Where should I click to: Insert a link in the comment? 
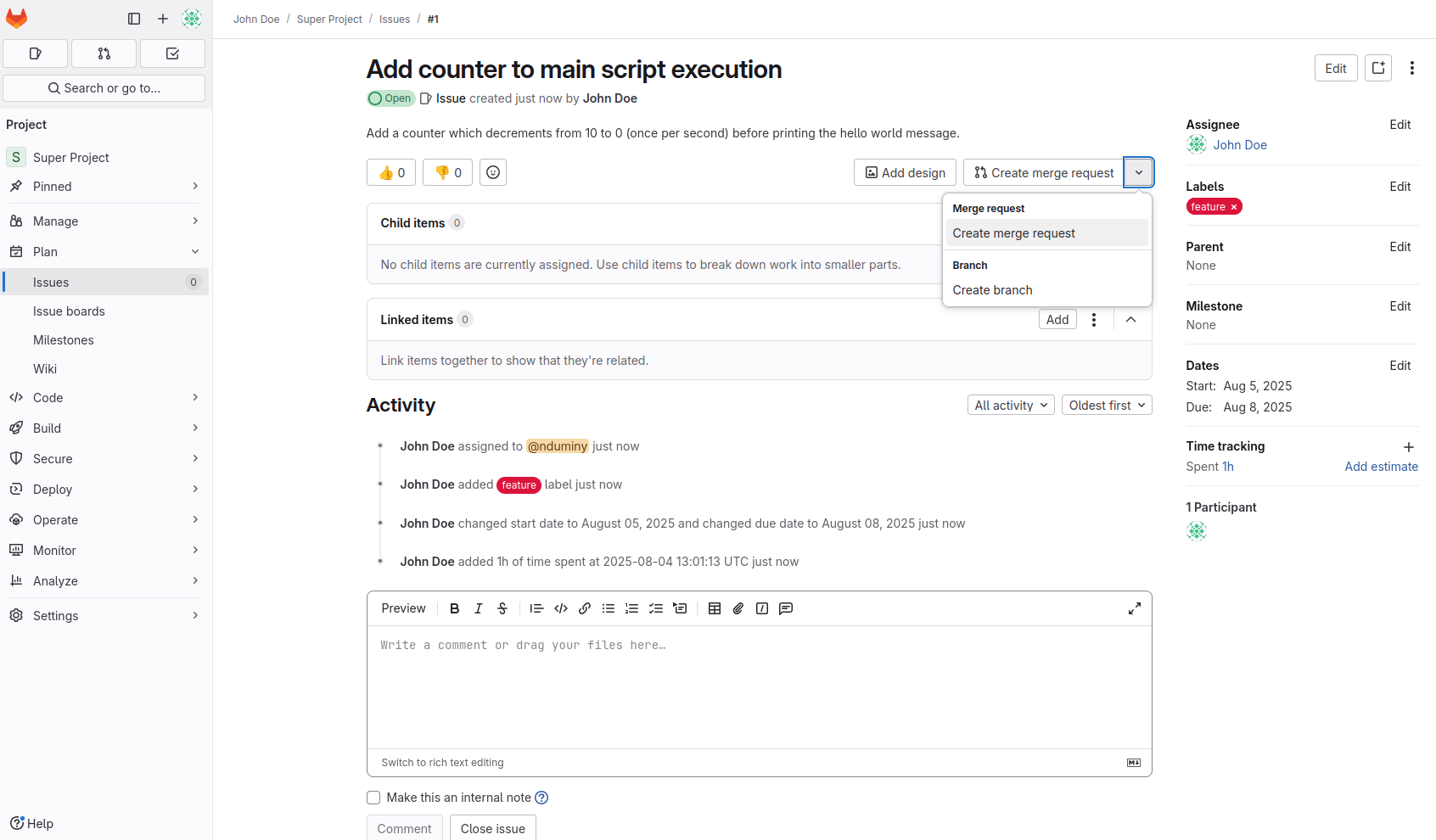(x=584, y=608)
